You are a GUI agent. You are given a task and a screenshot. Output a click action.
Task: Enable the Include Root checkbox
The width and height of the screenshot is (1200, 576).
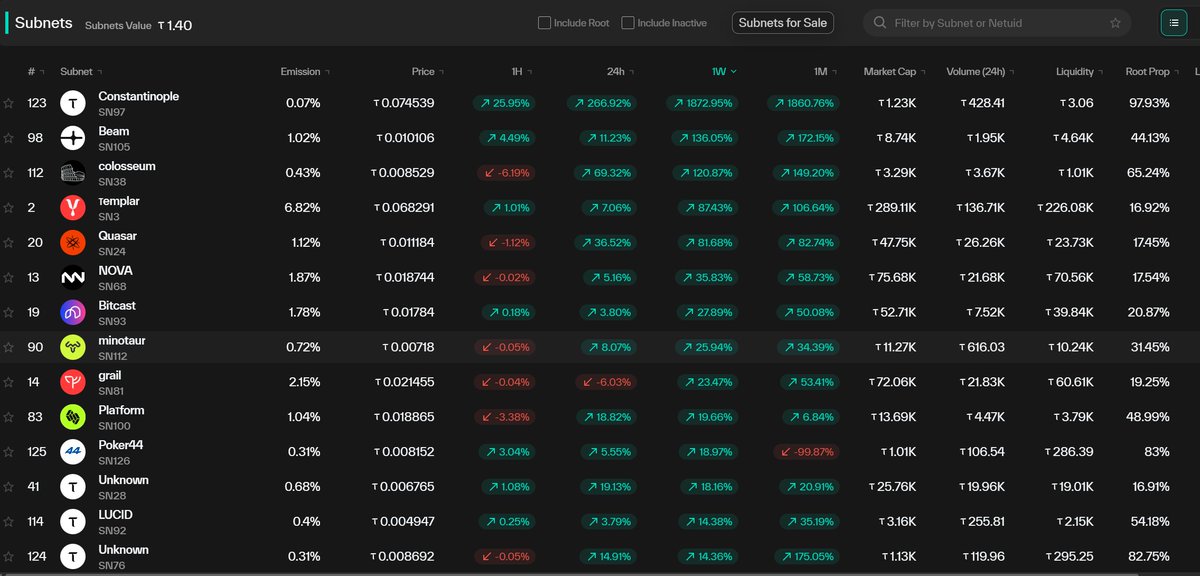(544, 23)
